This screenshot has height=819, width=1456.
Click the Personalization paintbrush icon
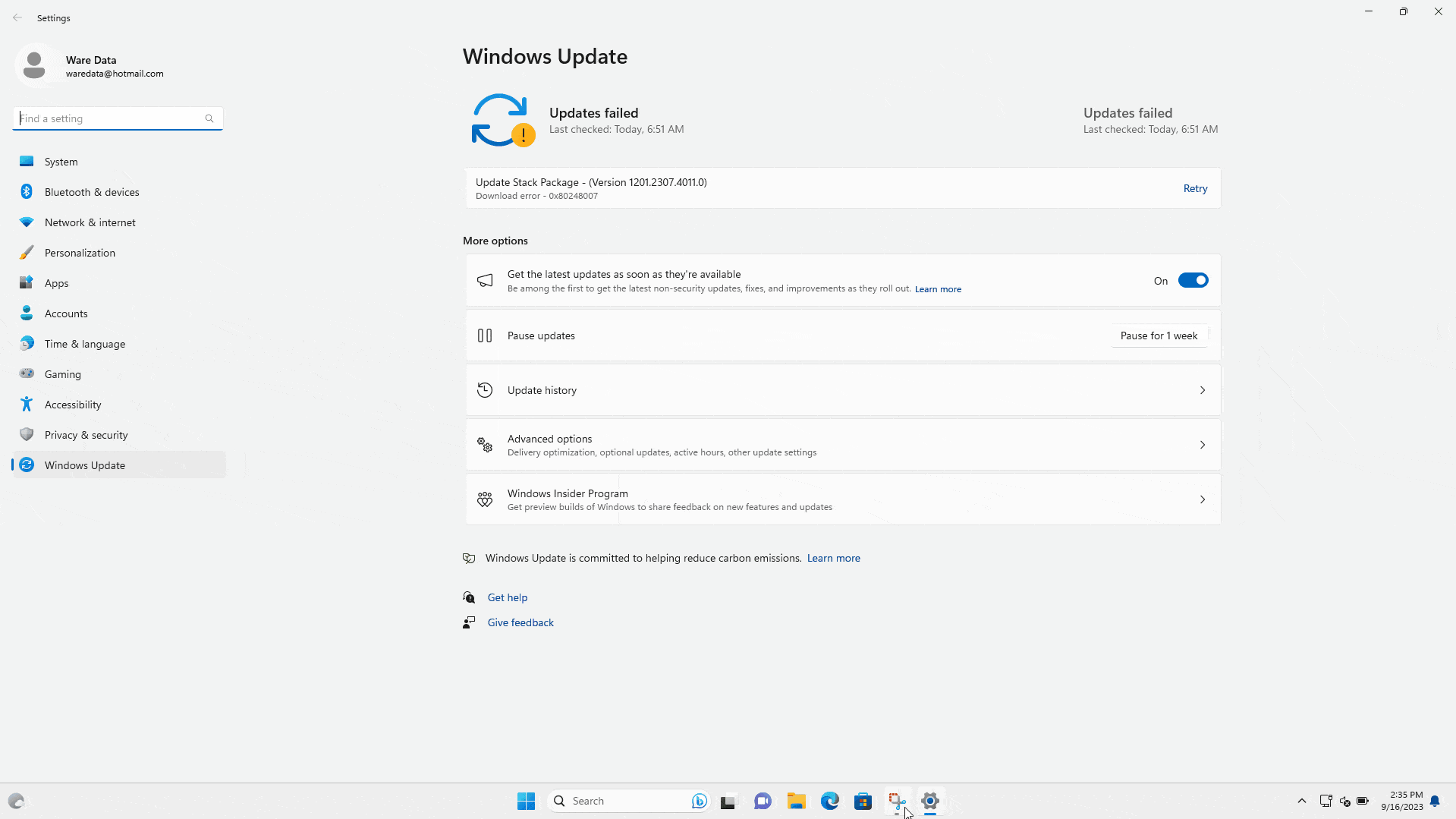tap(27, 253)
